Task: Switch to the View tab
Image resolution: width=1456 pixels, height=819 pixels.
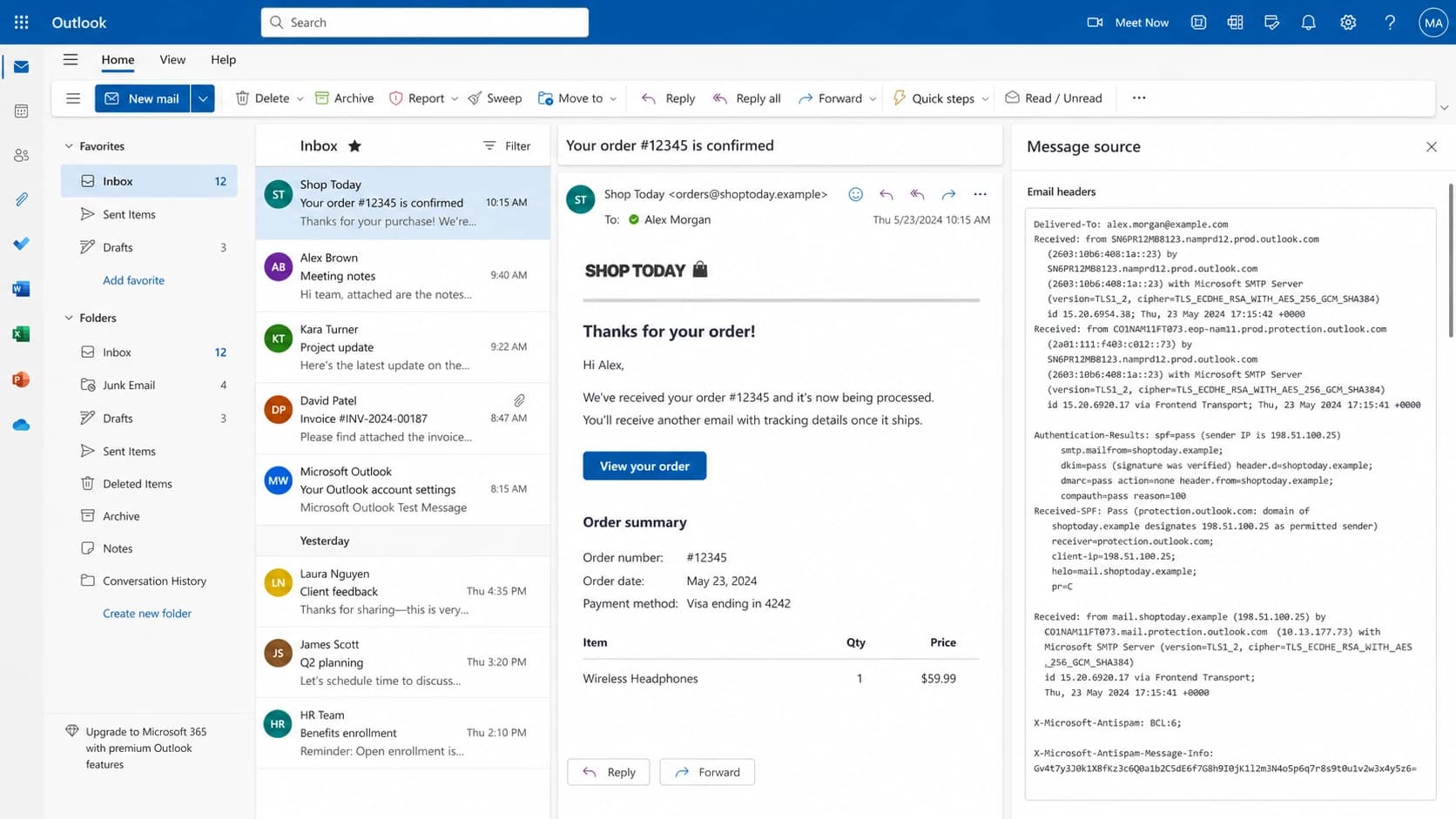Action: (x=172, y=60)
